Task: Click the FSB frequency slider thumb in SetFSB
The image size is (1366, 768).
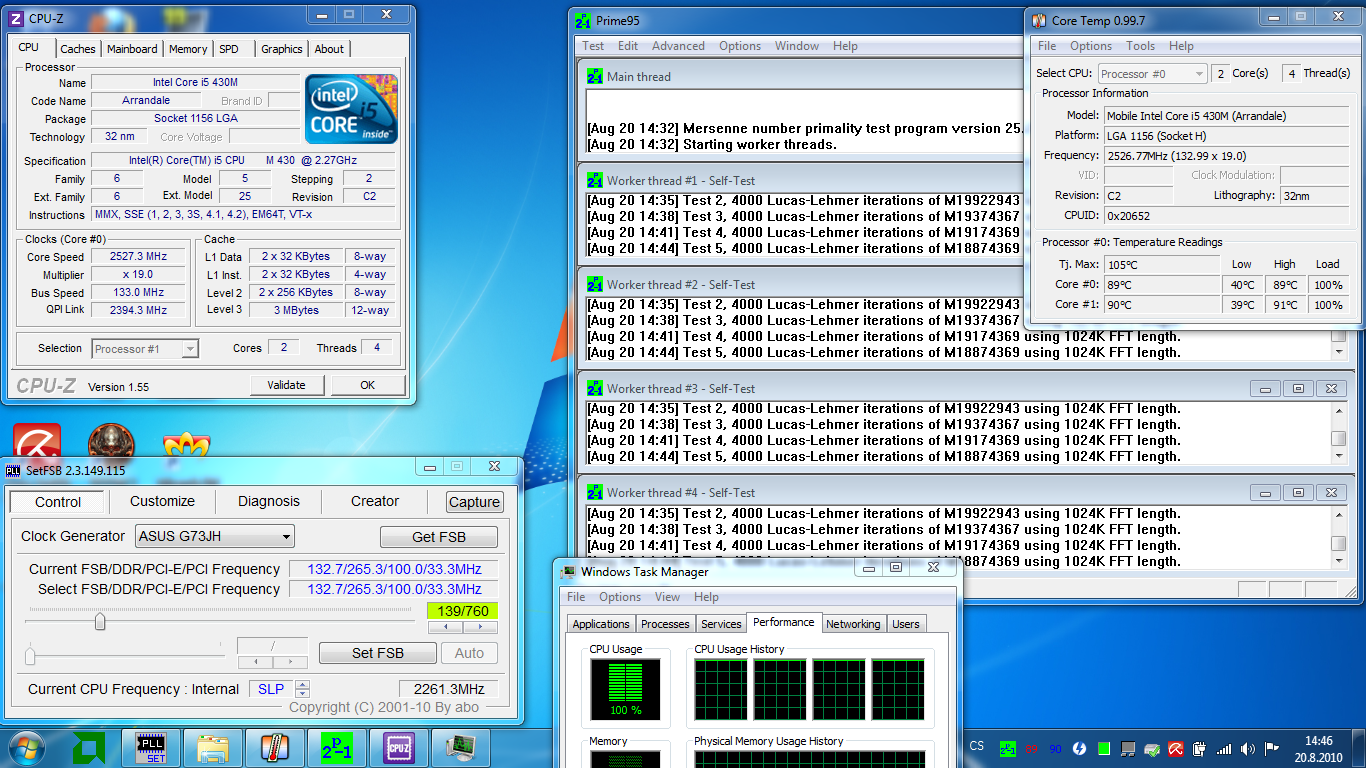Action: [x=100, y=622]
